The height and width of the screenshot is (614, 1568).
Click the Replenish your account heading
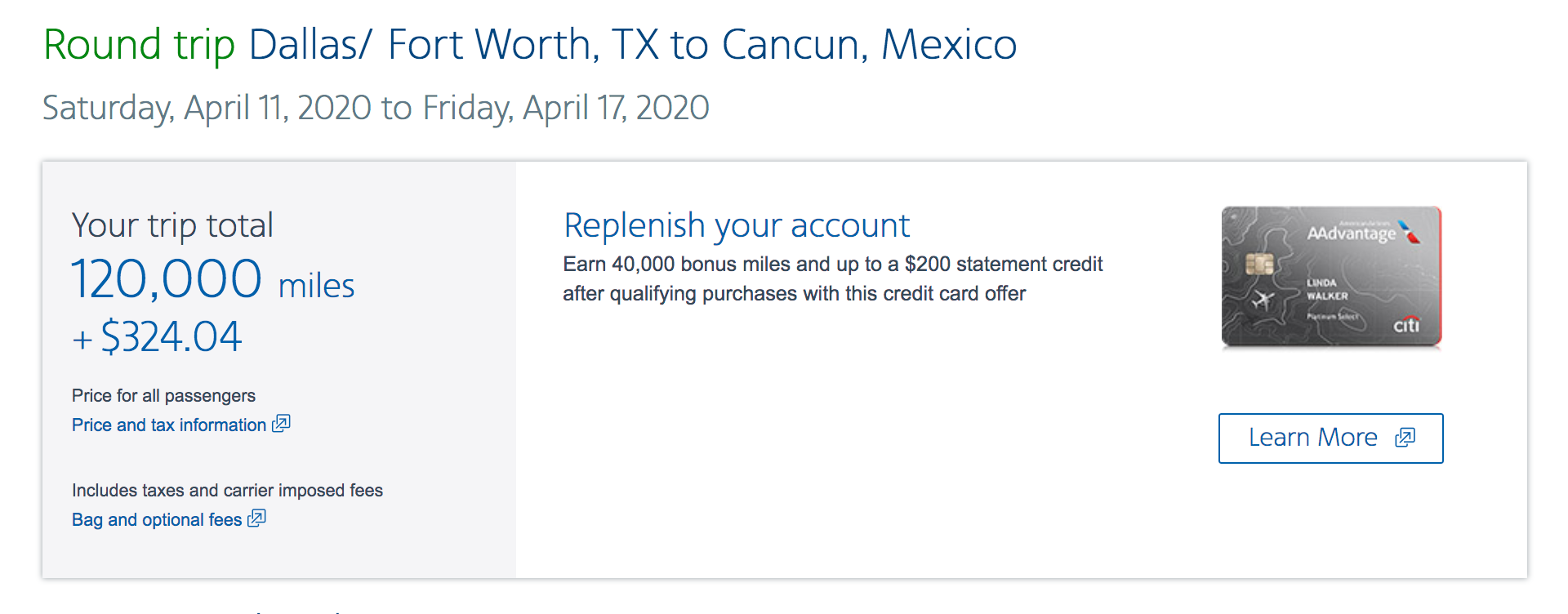click(736, 225)
